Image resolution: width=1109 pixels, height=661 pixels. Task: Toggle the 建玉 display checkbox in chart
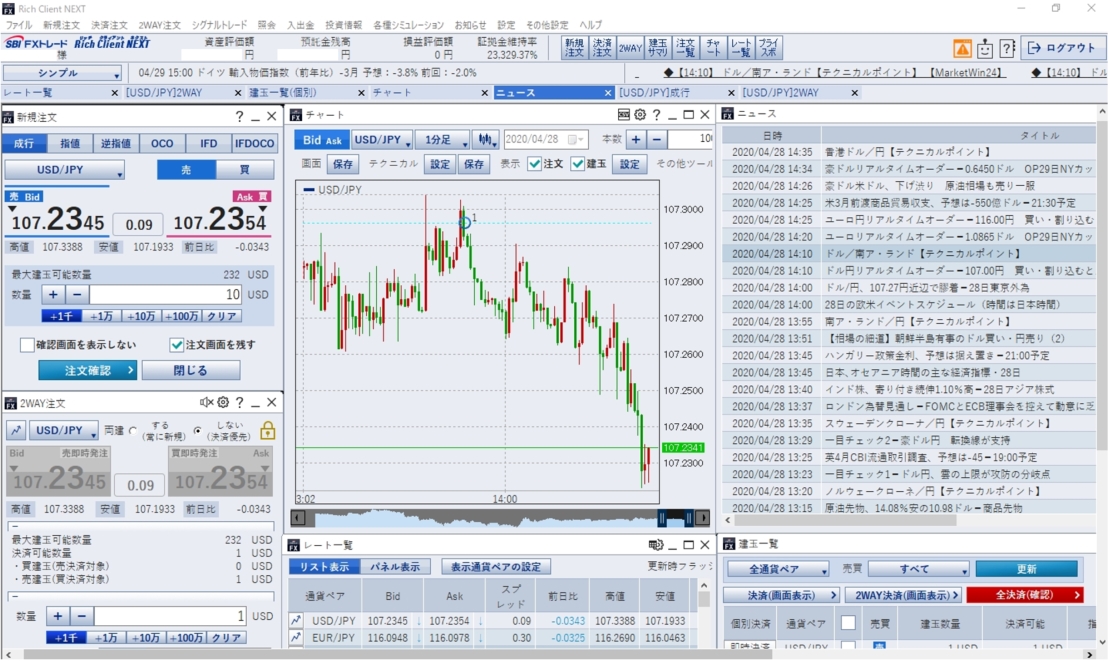578,164
